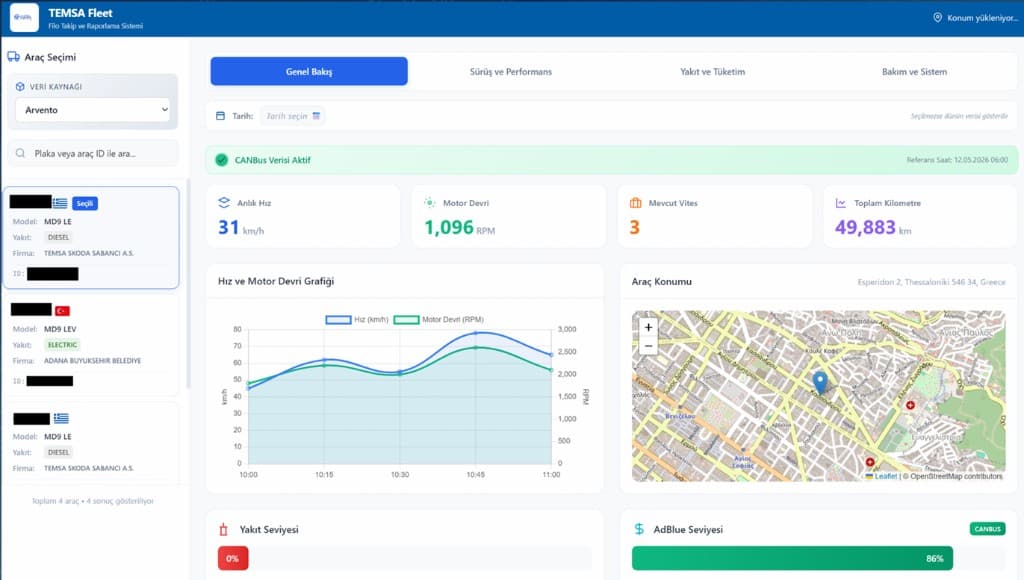Open the Bakım ve Sistem tab
This screenshot has width=1024, height=580.
point(914,71)
